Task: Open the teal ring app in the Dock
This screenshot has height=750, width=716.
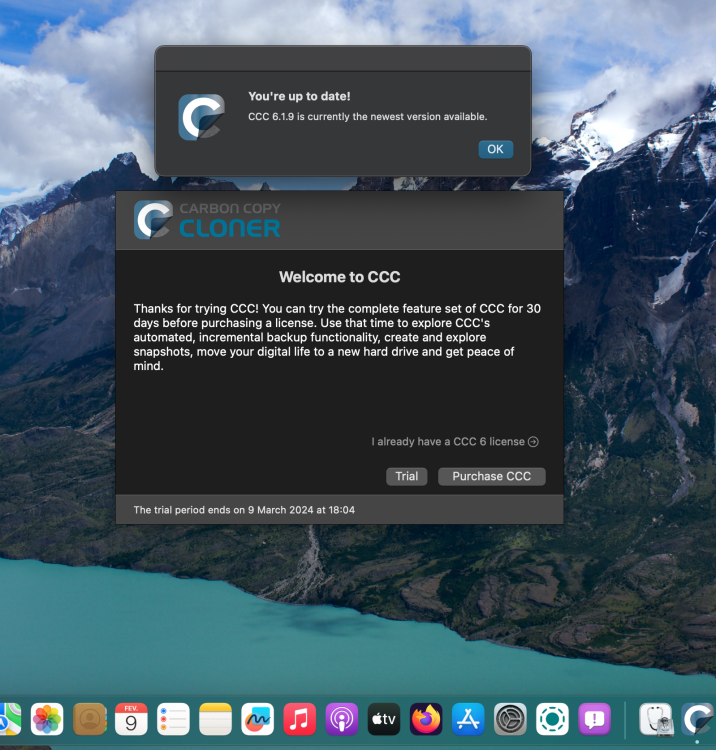Action: coord(552,719)
